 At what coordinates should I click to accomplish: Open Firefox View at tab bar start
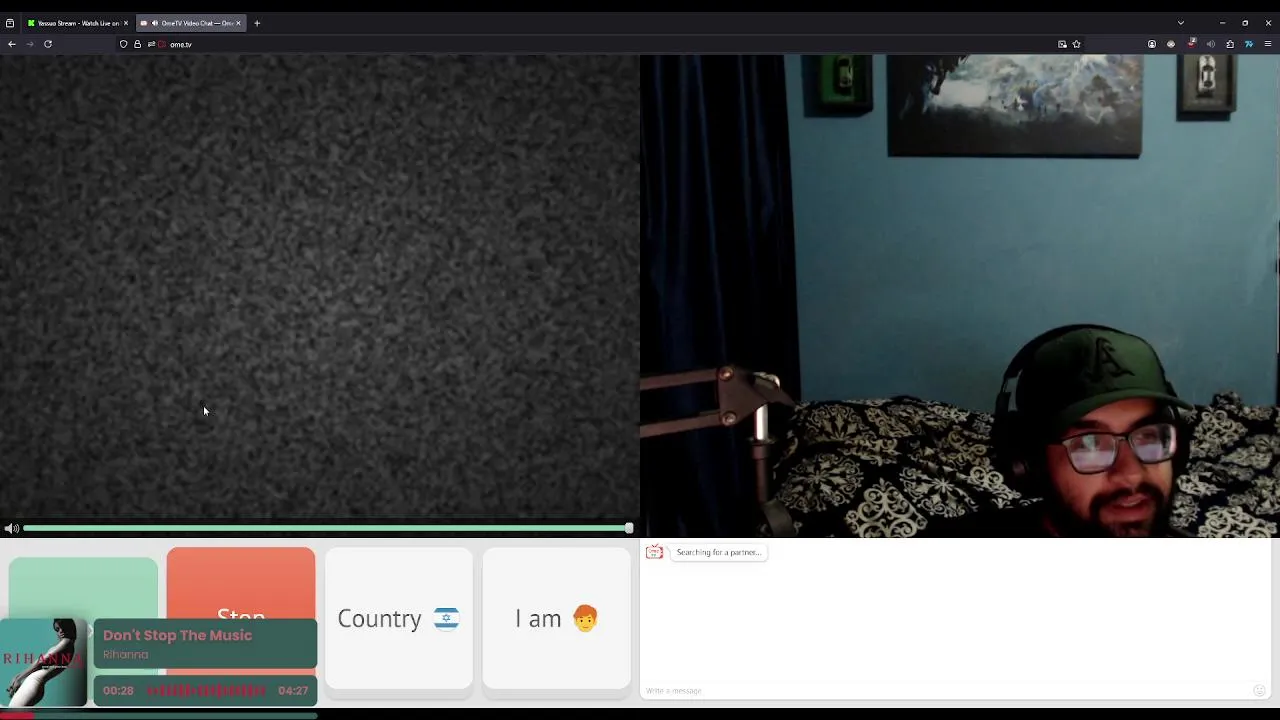(10, 23)
